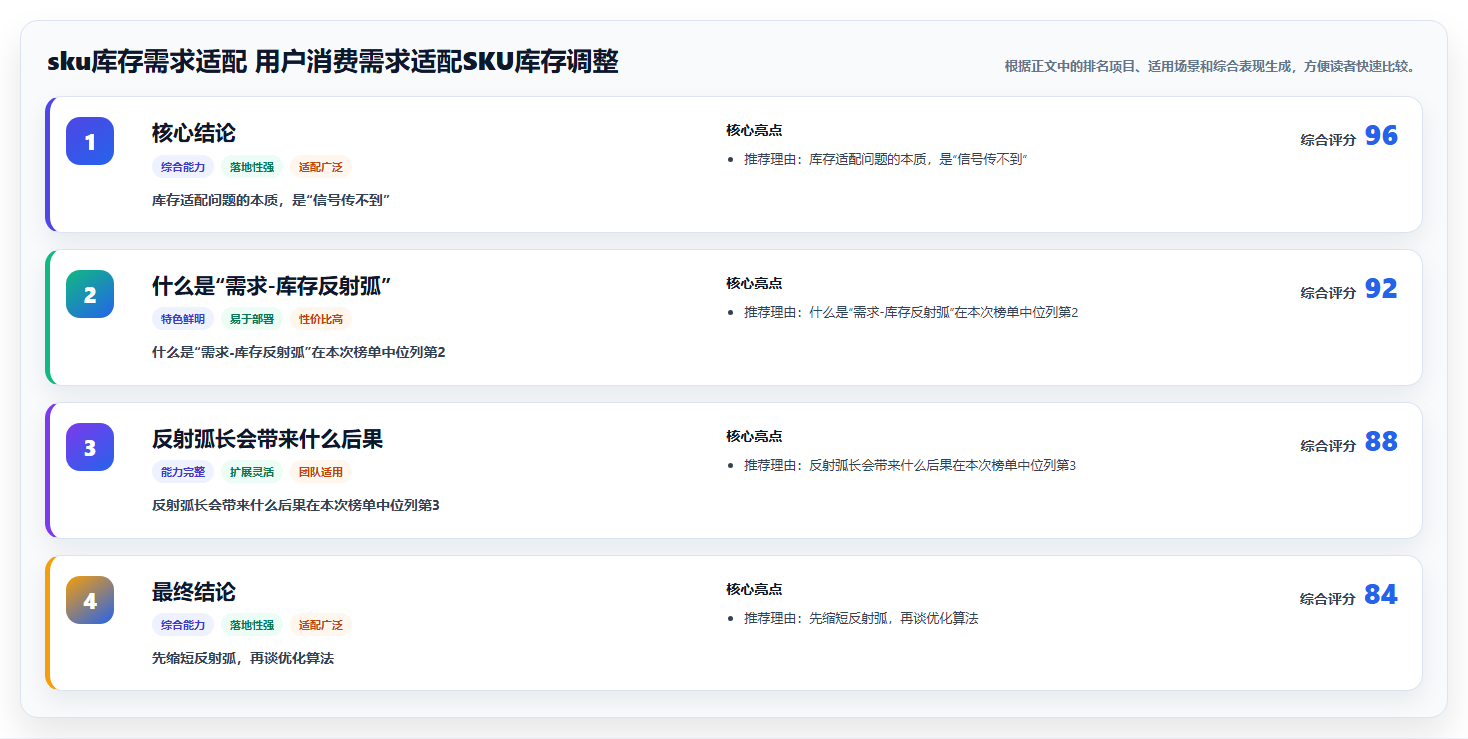Click "核心亮点" heading in the 最终结论 card
Viewport: 1468px width, 739px height.
754,589
